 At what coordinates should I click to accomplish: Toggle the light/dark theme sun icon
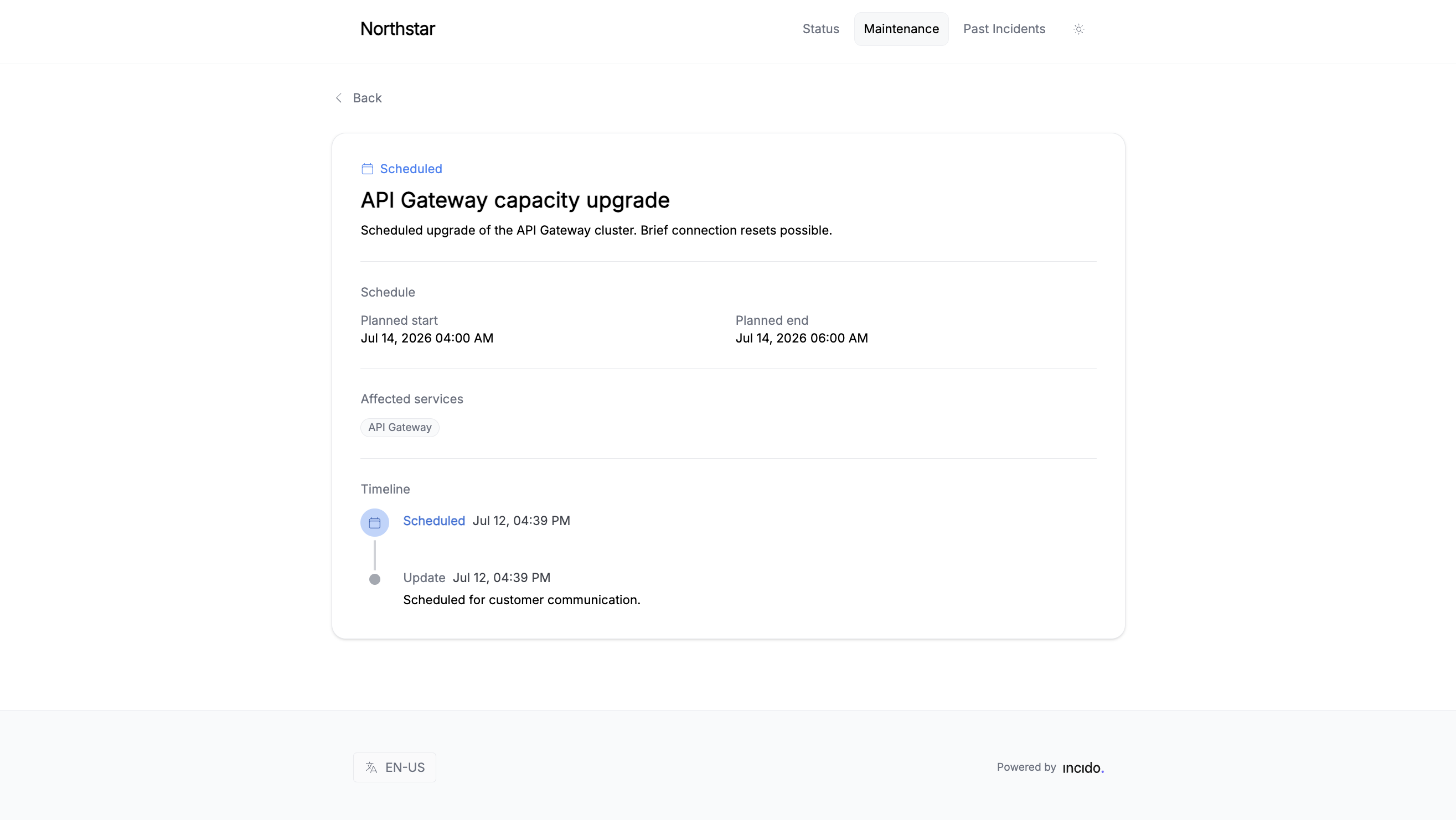[x=1078, y=29]
